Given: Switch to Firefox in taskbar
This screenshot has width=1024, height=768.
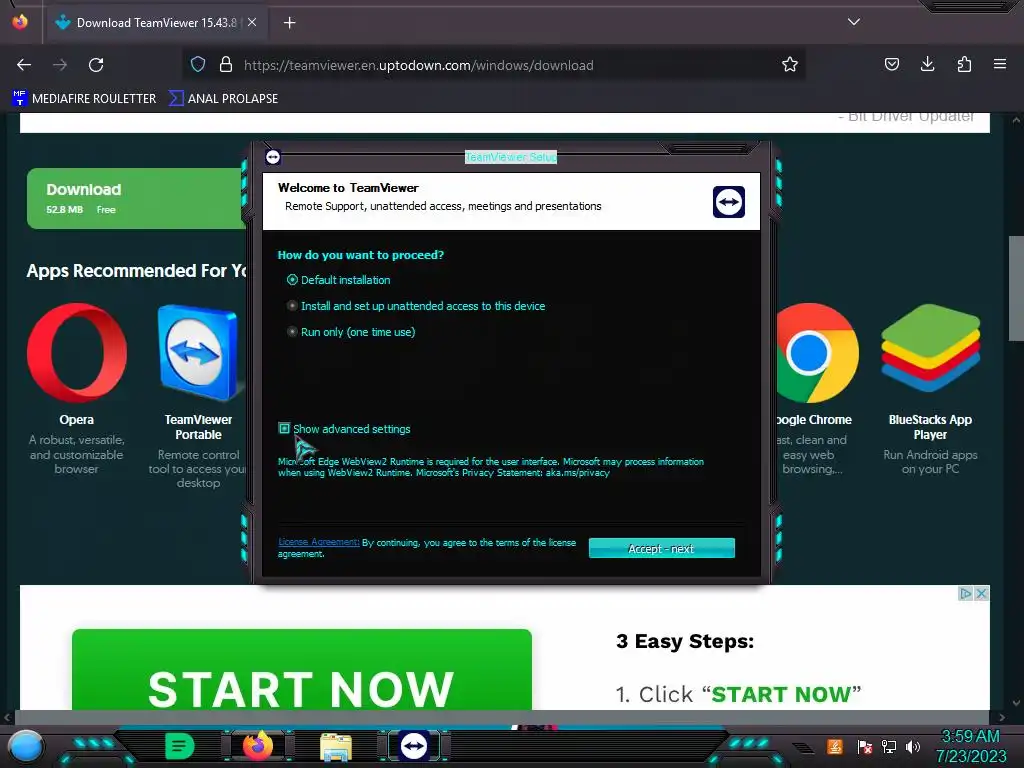Looking at the screenshot, I should pyautogui.click(x=258, y=746).
